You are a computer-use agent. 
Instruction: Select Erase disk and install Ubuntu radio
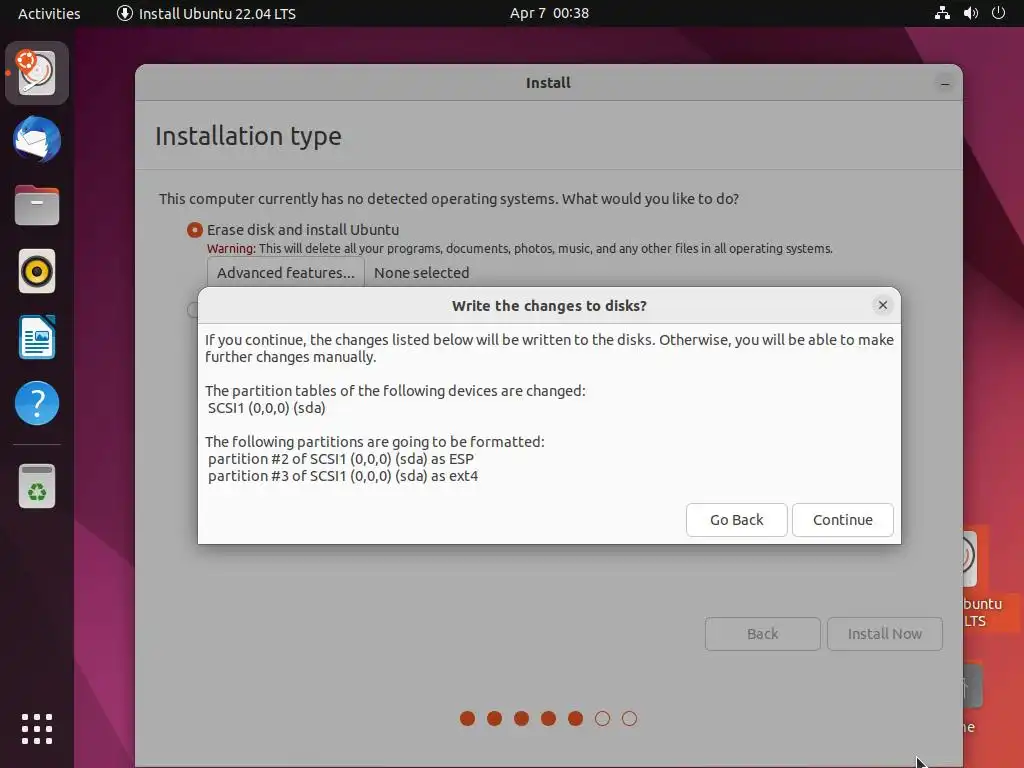pos(195,230)
